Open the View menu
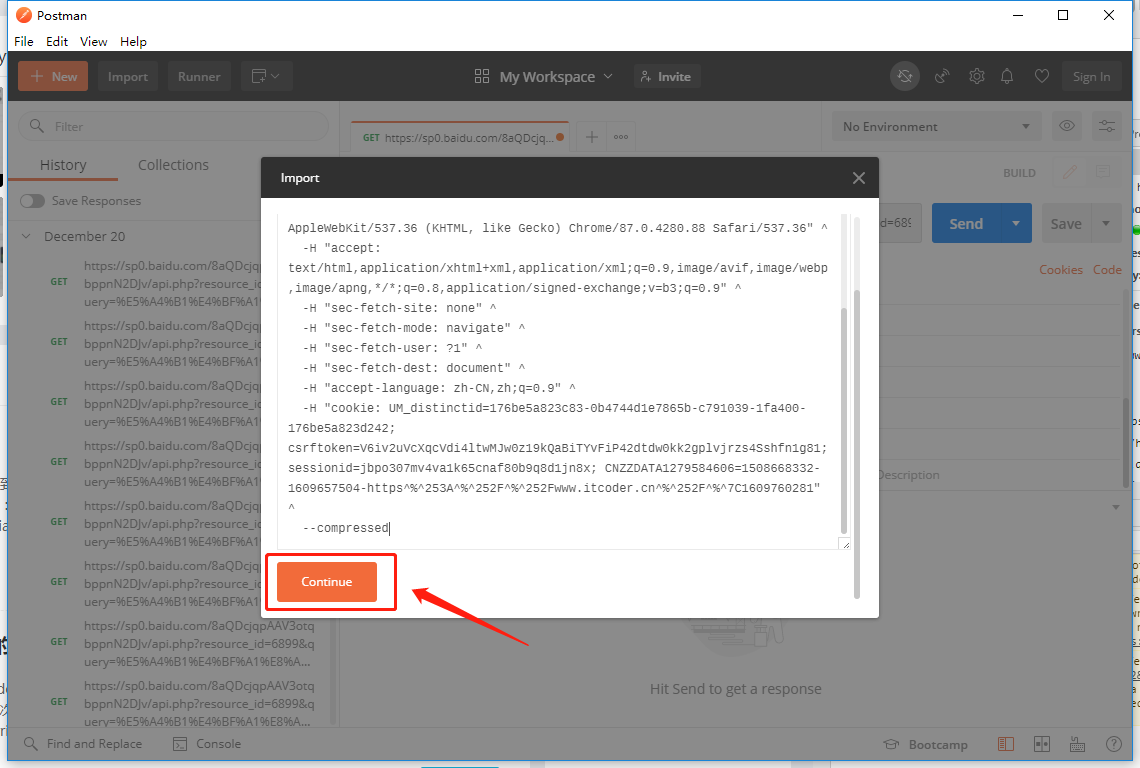The height and width of the screenshot is (768, 1140). coord(93,41)
